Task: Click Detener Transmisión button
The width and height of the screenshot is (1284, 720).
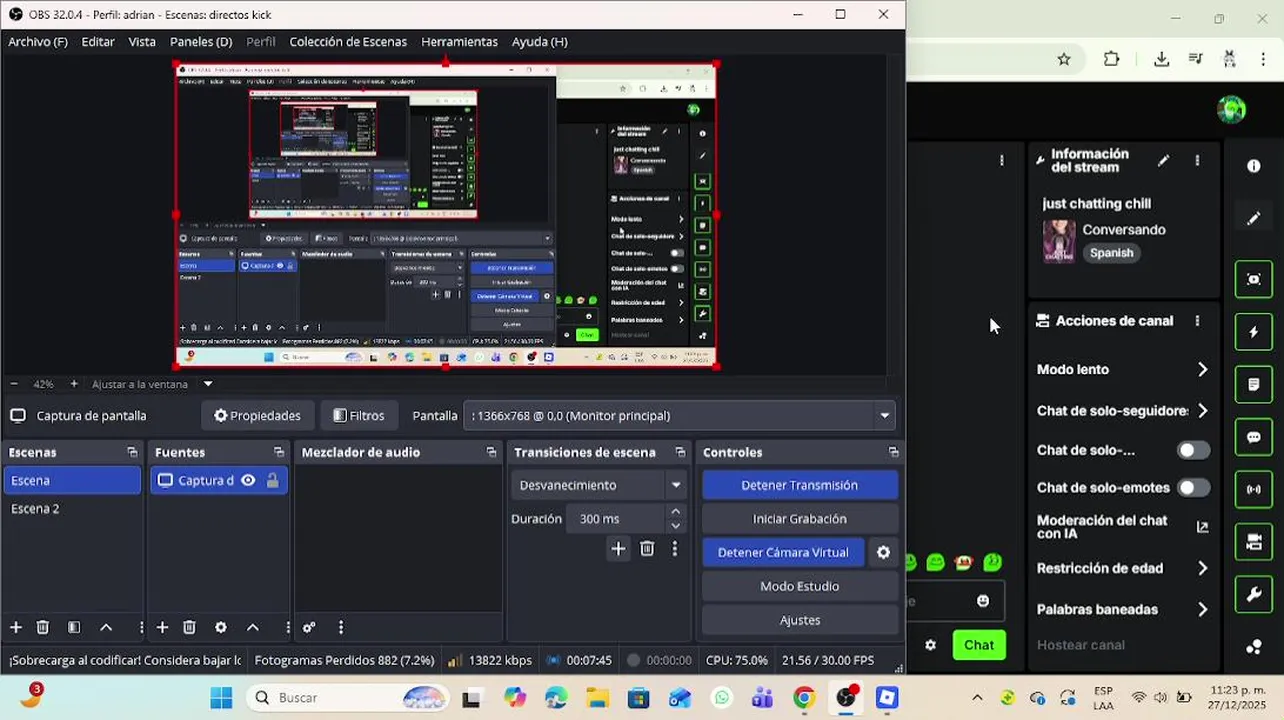Action: coord(800,485)
